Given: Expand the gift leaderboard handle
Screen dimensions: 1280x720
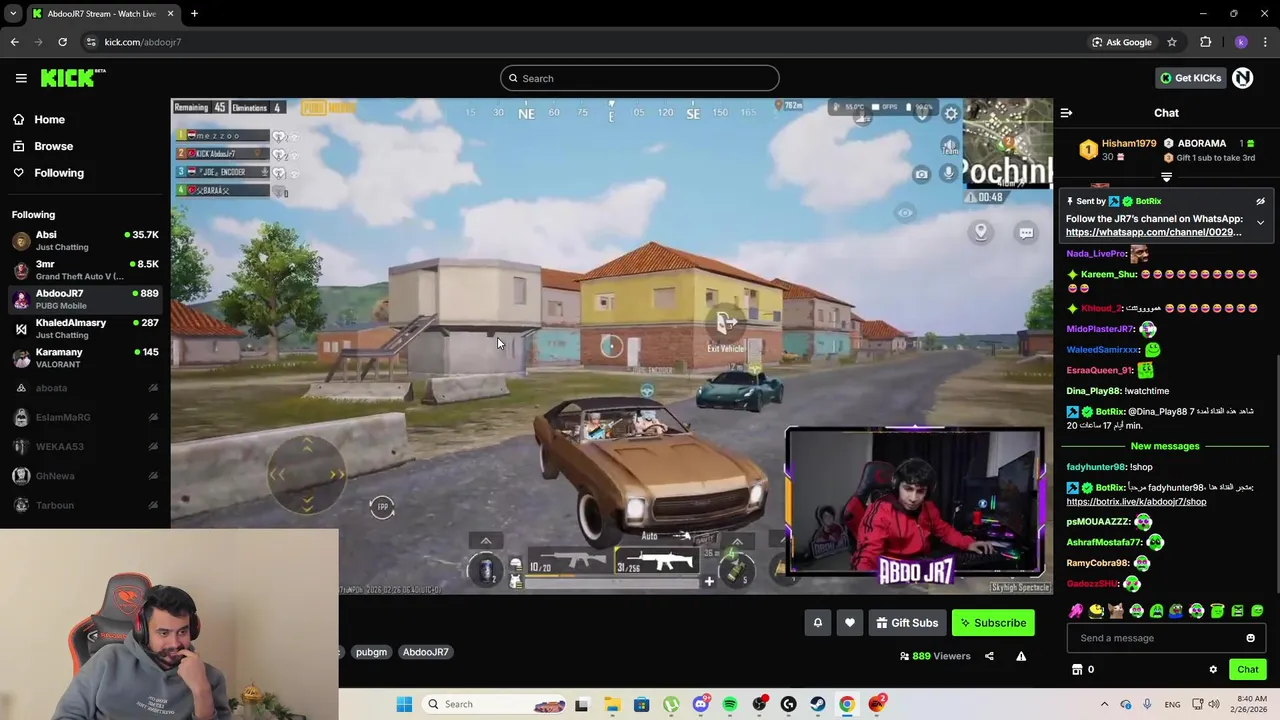Looking at the screenshot, I should coord(1166,177).
